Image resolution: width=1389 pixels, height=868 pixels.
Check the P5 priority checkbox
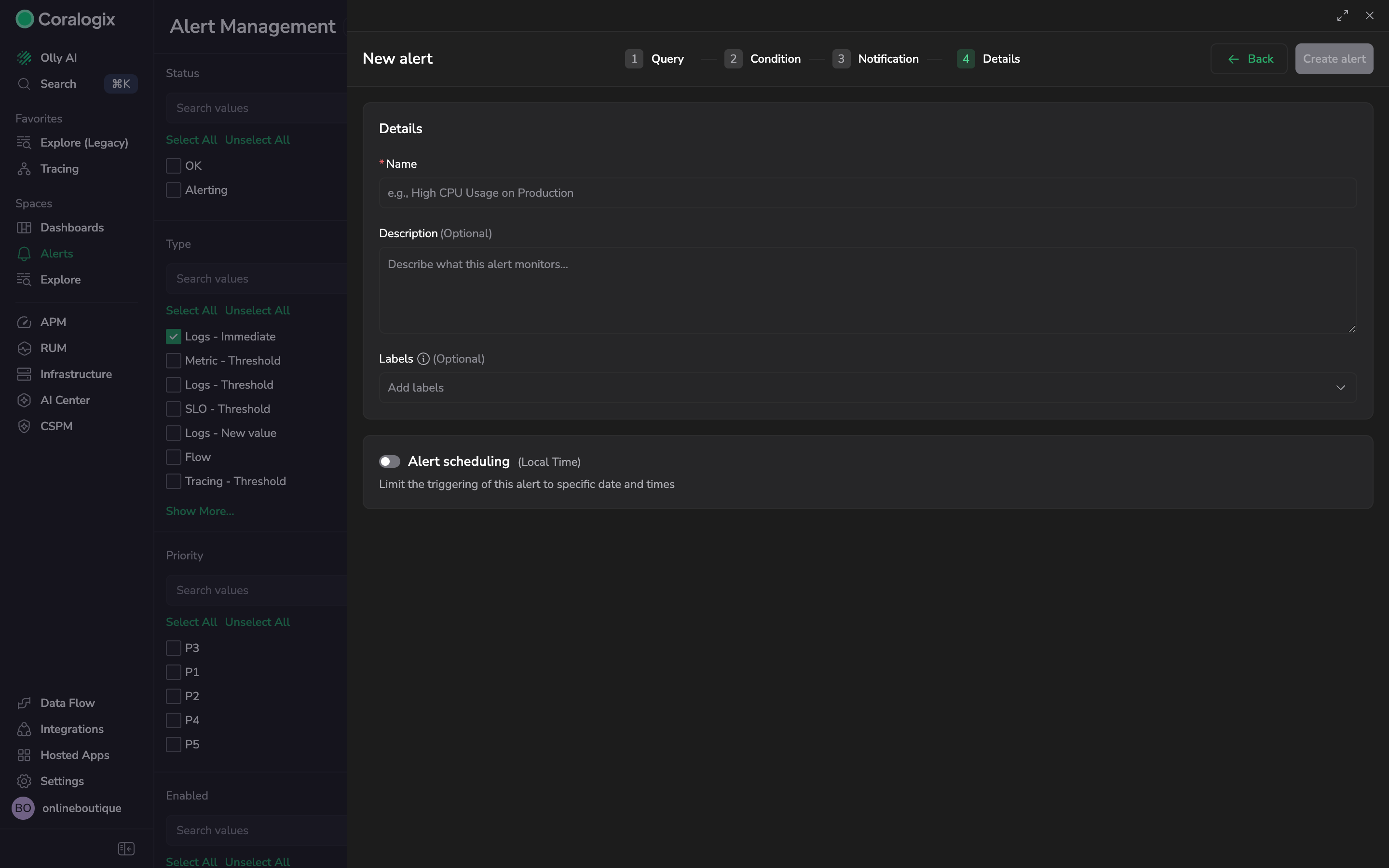point(173,745)
